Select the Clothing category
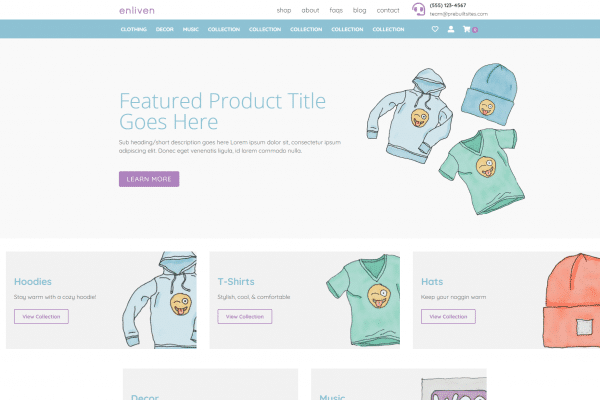 [x=134, y=29]
